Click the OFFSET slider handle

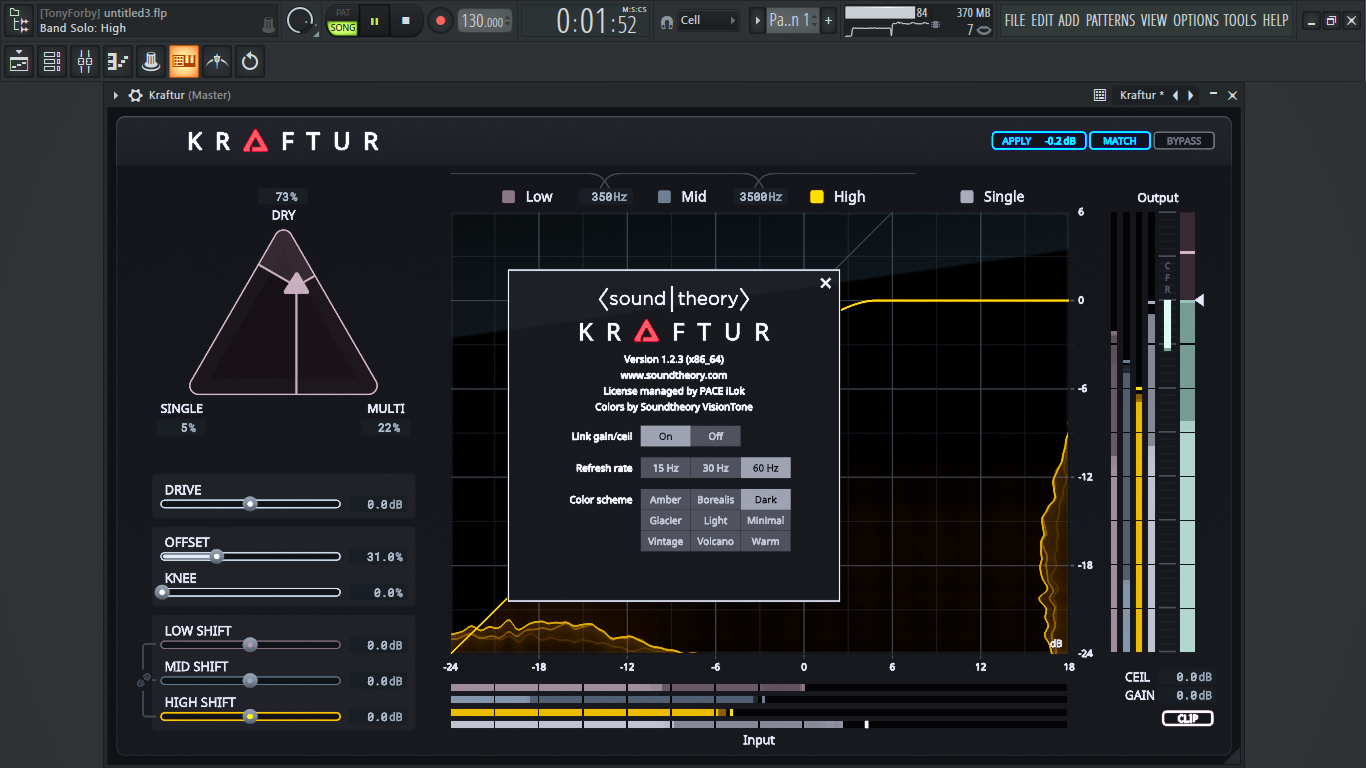[x=216, y=556]
